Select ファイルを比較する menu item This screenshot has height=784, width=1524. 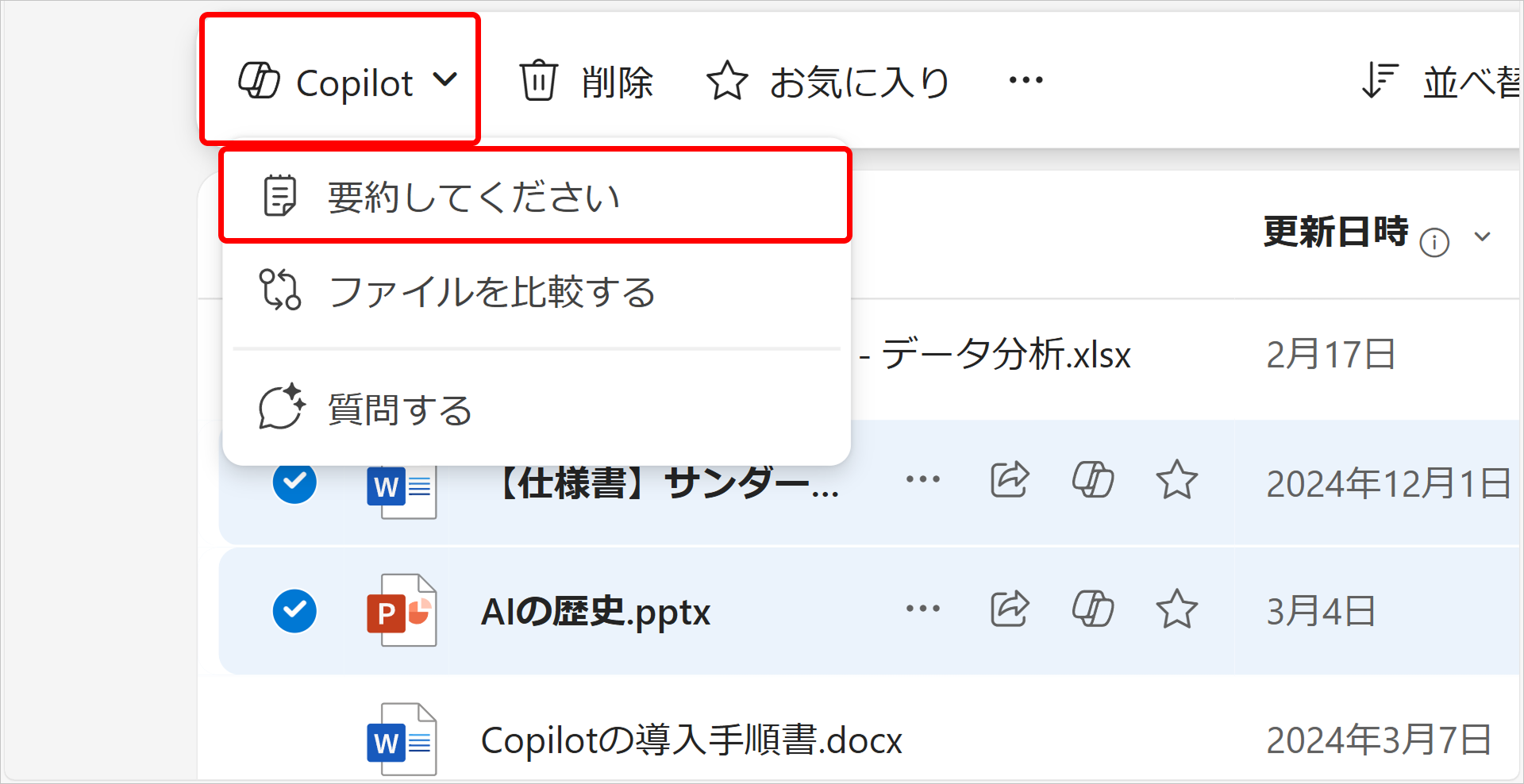(x=536, y=291)
